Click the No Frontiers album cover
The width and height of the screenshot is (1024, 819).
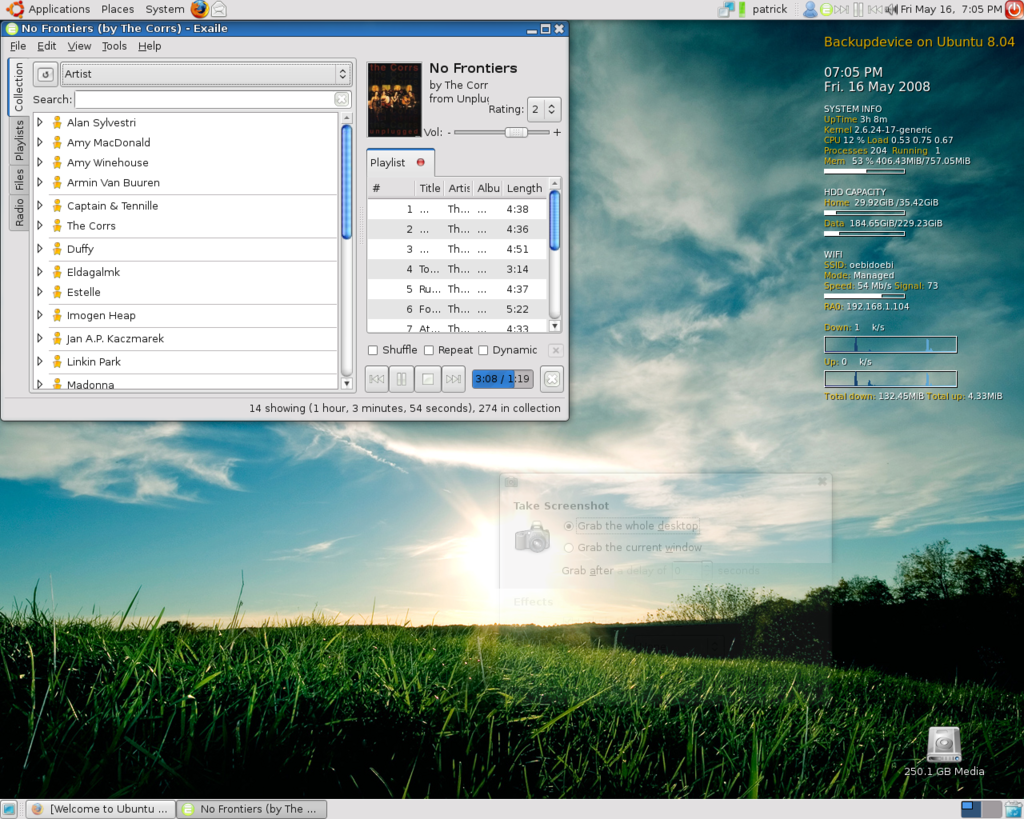pos(394,99)
